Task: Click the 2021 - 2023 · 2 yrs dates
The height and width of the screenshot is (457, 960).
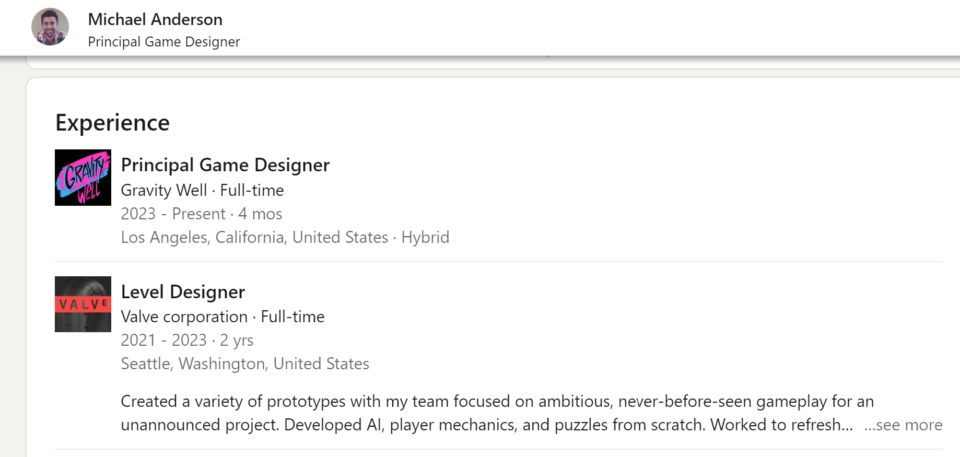Action: click(x=187, y=340)
